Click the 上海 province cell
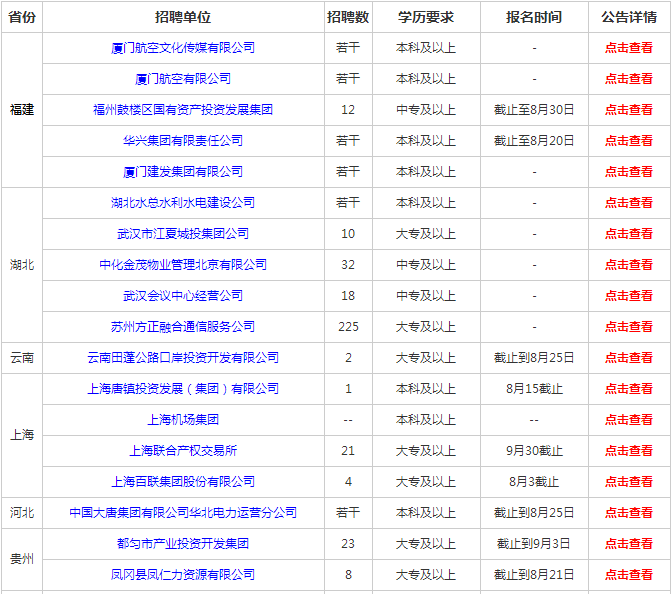The height and width of the screenshot is (594, 672). click(x=22, y=435)
